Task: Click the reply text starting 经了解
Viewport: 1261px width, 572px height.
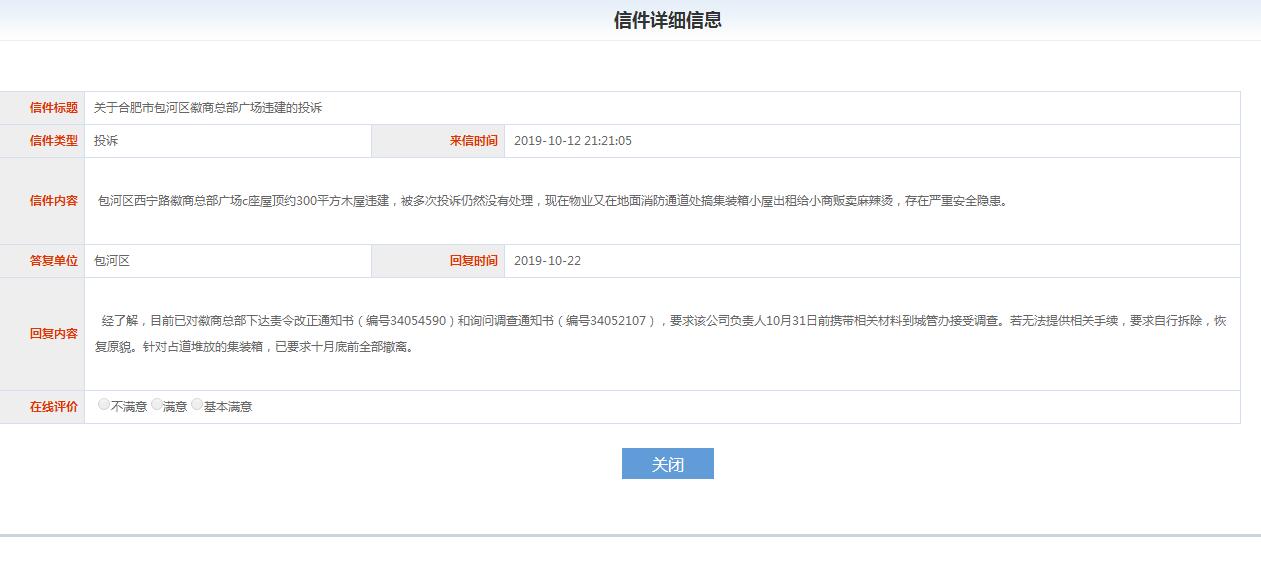Action: [x=661, y=334]
